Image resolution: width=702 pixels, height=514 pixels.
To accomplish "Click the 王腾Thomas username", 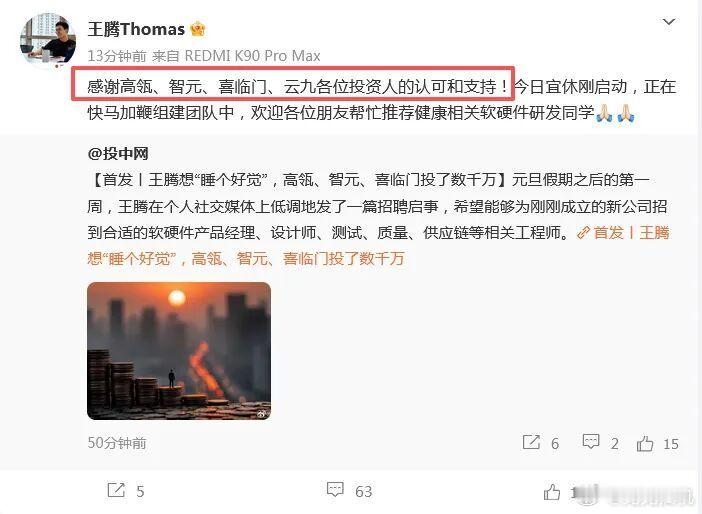I will point(136,30).
